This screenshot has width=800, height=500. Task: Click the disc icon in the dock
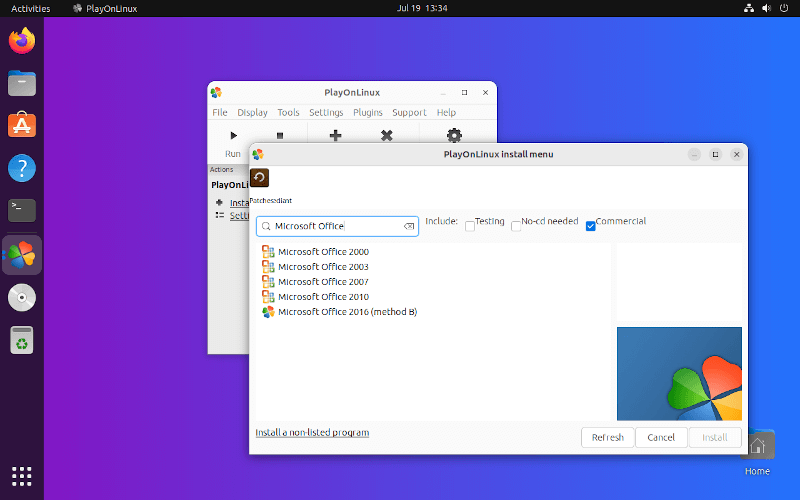22,297
